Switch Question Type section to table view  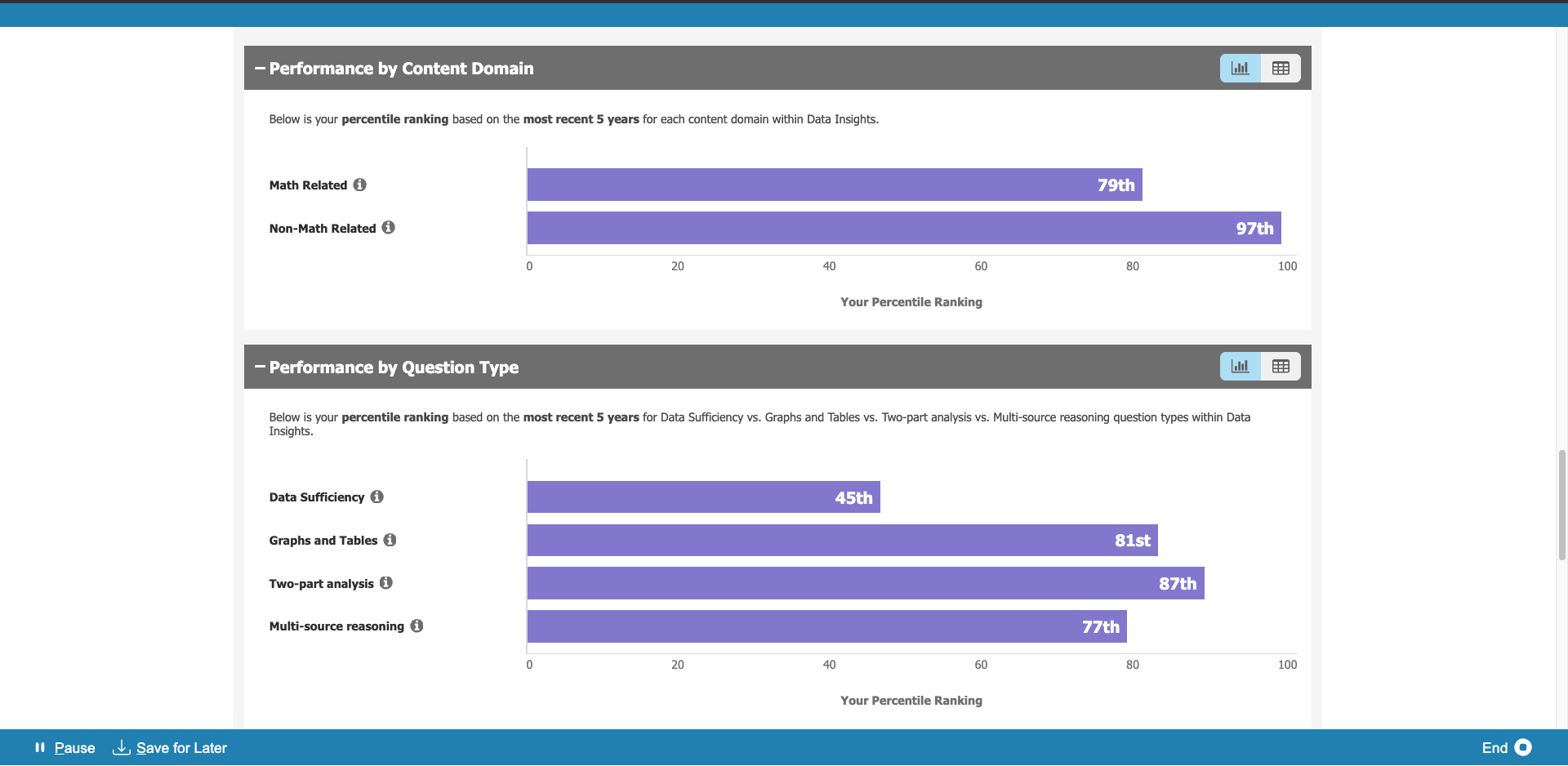[1281, 367]
